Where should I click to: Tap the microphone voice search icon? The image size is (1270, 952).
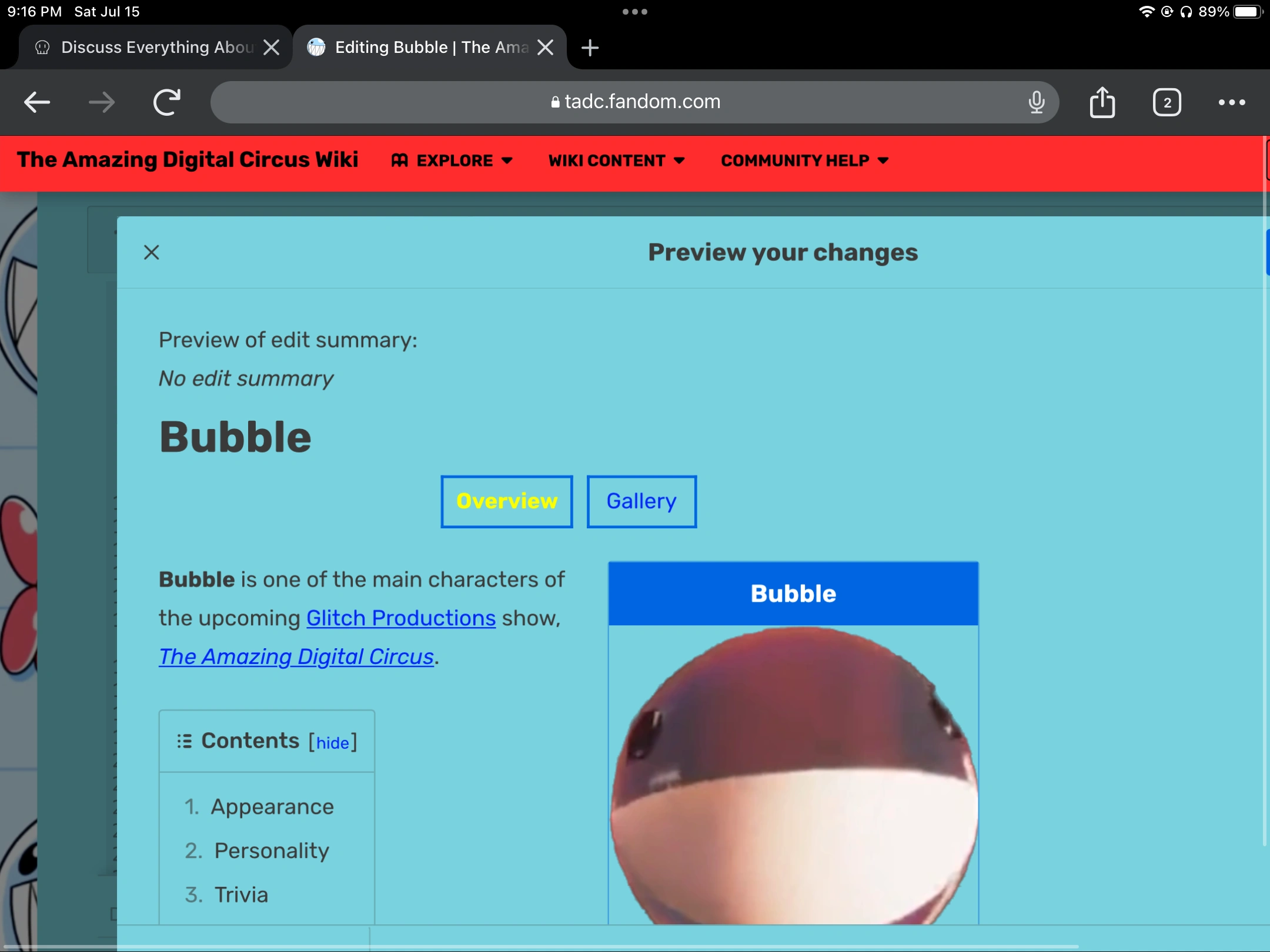pyautogui.click(x=1037, y=102)
